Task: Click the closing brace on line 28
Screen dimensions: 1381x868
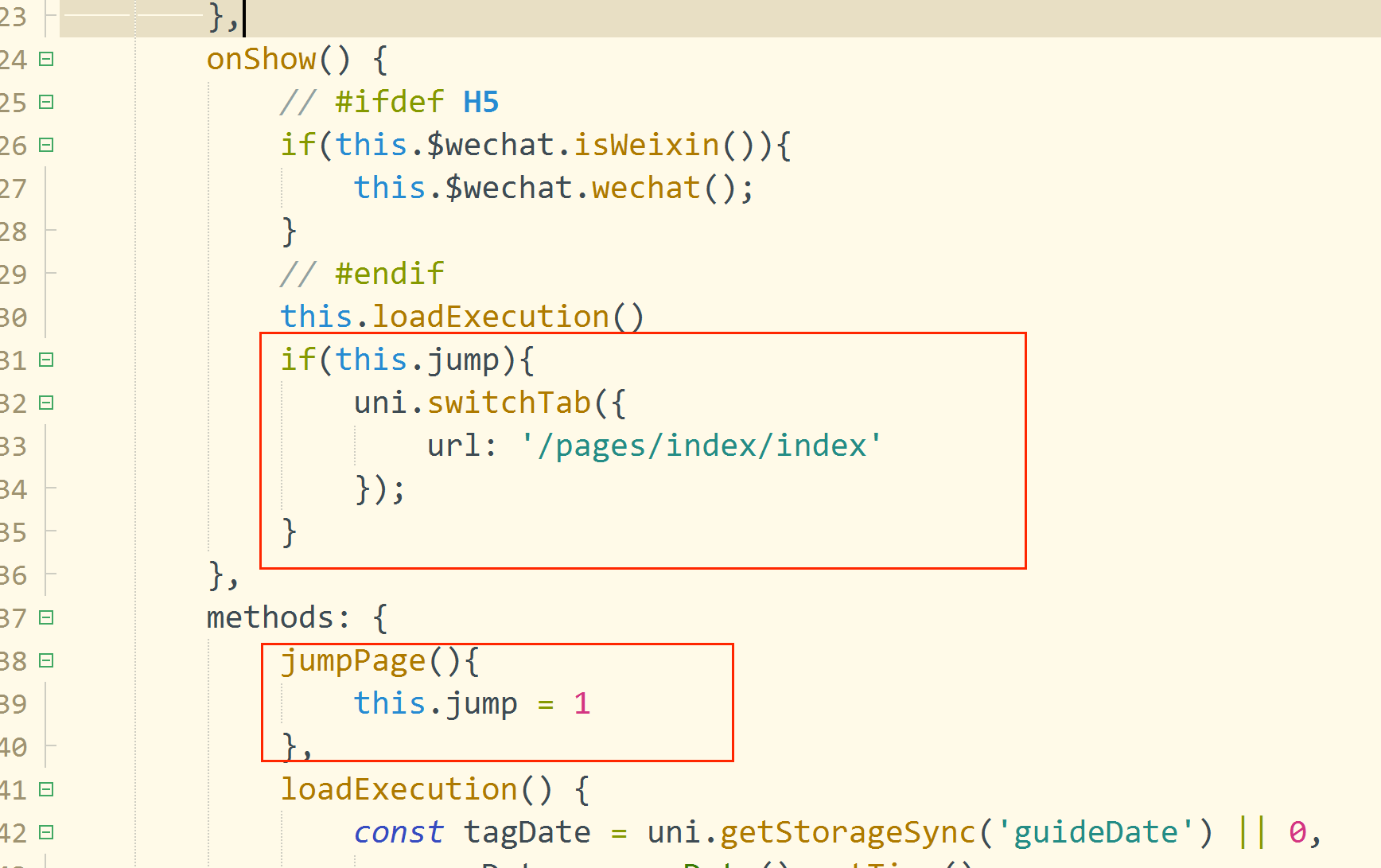Action: [289, 232]
